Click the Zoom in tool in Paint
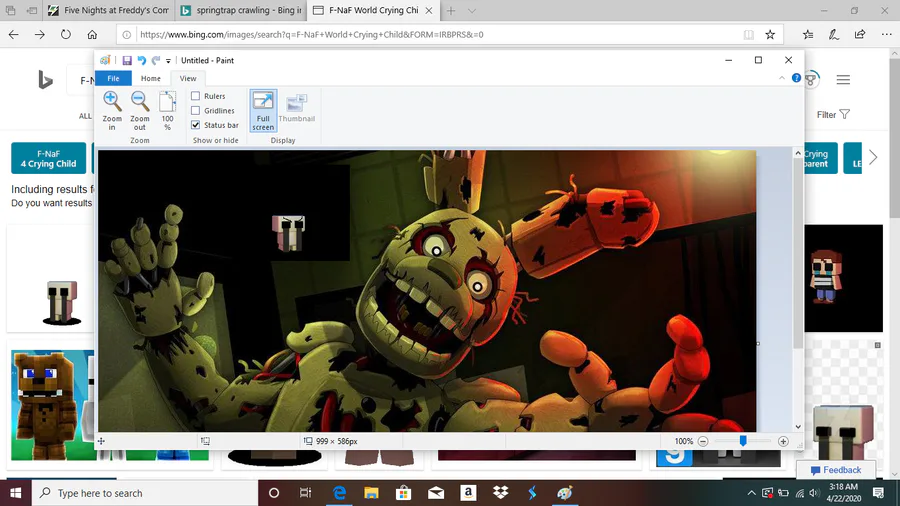 pyautogui.click(x=112, y=111)
